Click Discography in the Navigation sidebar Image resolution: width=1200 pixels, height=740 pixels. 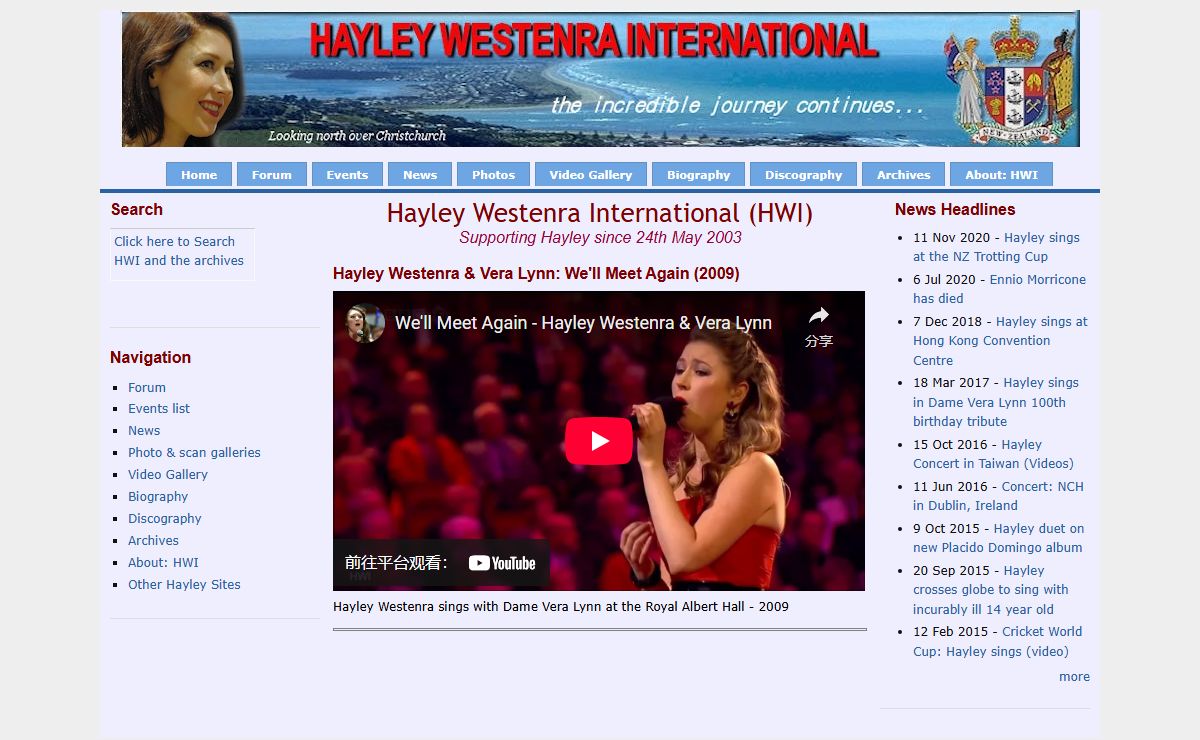pyautogui.click(x=165, y=518)
